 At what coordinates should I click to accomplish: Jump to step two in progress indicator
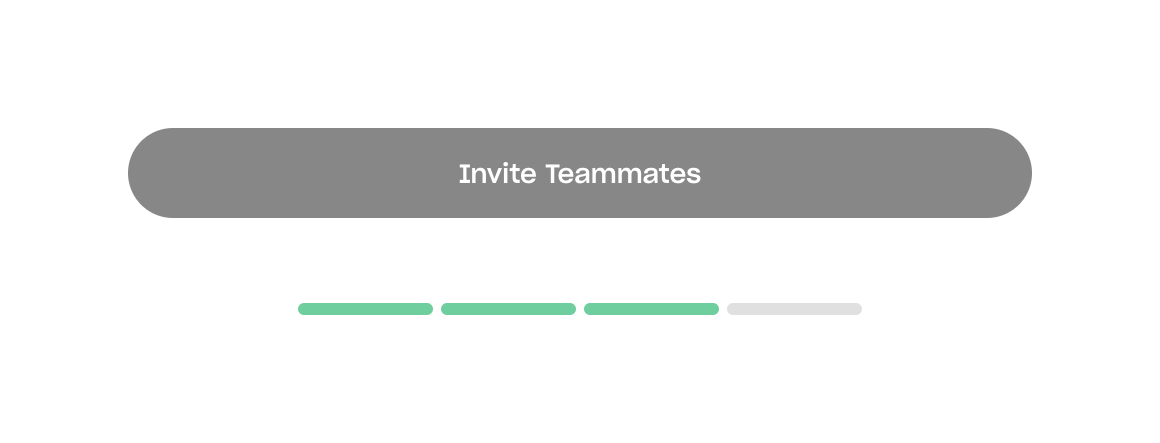[508, 309]
